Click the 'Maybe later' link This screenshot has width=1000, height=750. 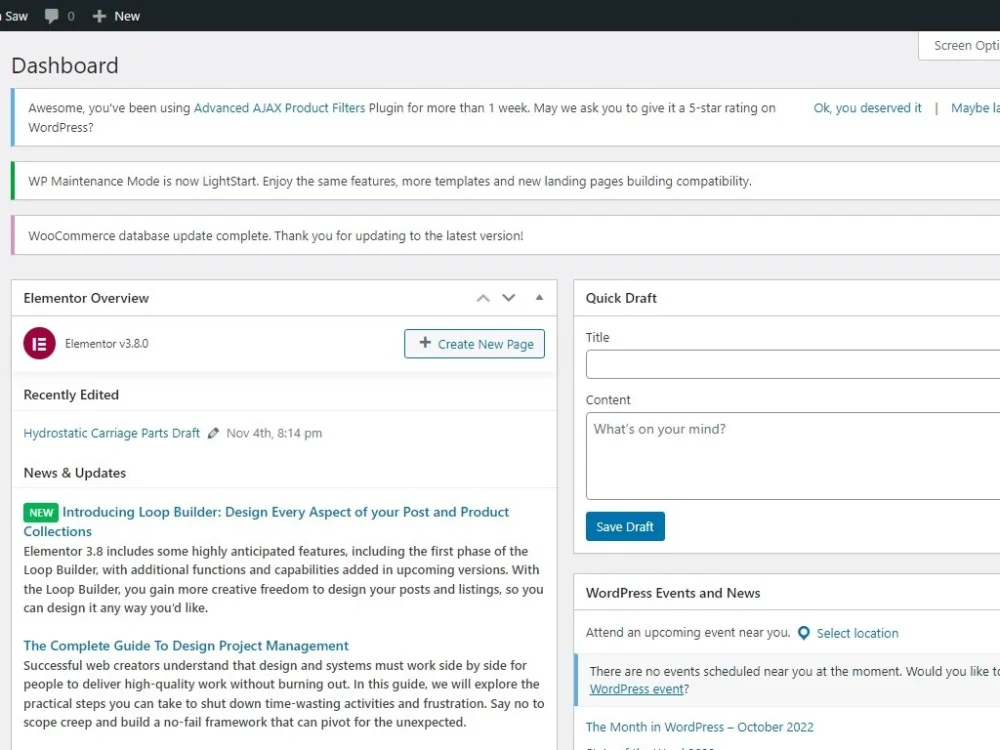(x=975, y=108)
